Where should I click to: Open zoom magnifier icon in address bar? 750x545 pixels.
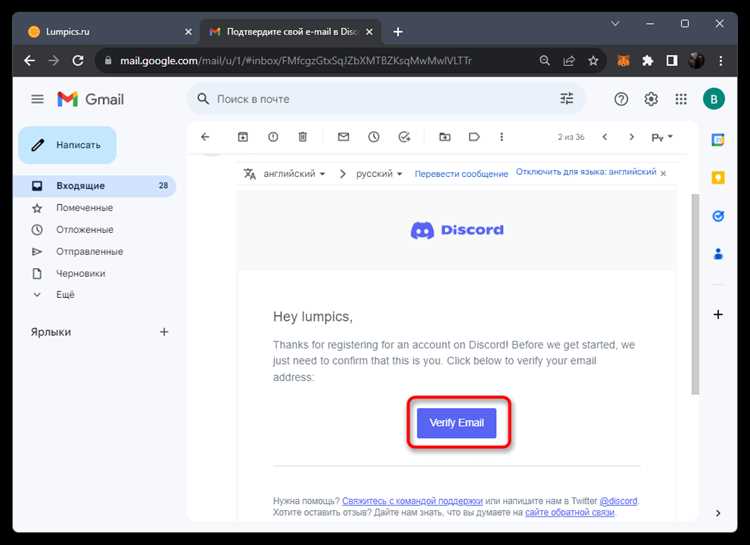tap(544, 61)
